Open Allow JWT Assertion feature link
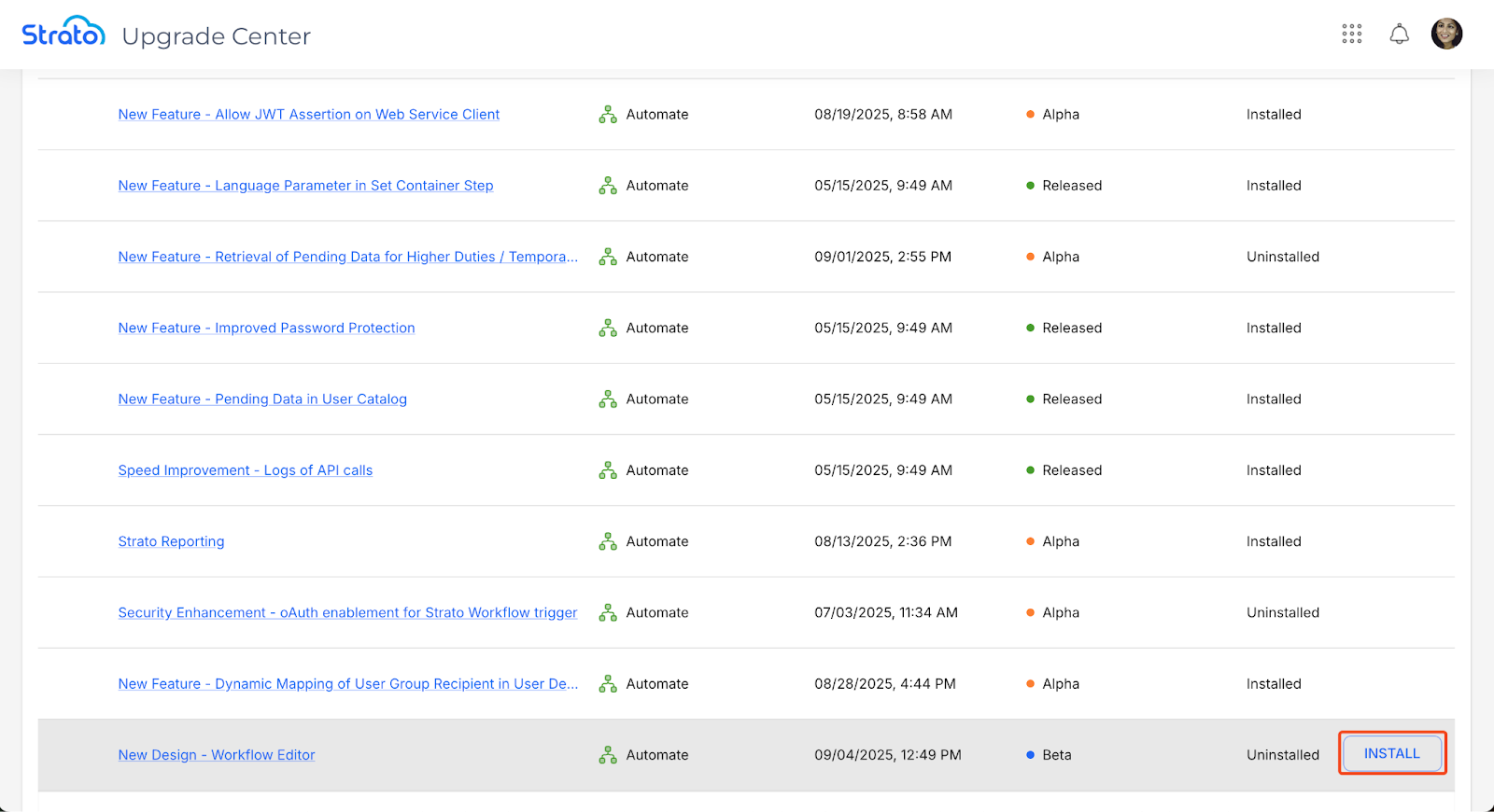The image size is (1494, 812). [x=308, y=115]
